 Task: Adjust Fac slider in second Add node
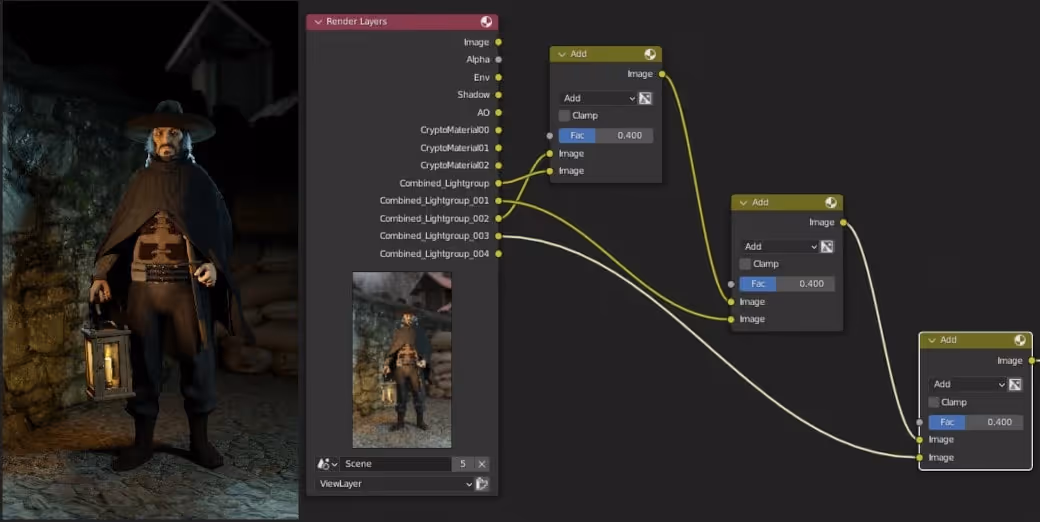pyautogui.click(x=787, y=285)
